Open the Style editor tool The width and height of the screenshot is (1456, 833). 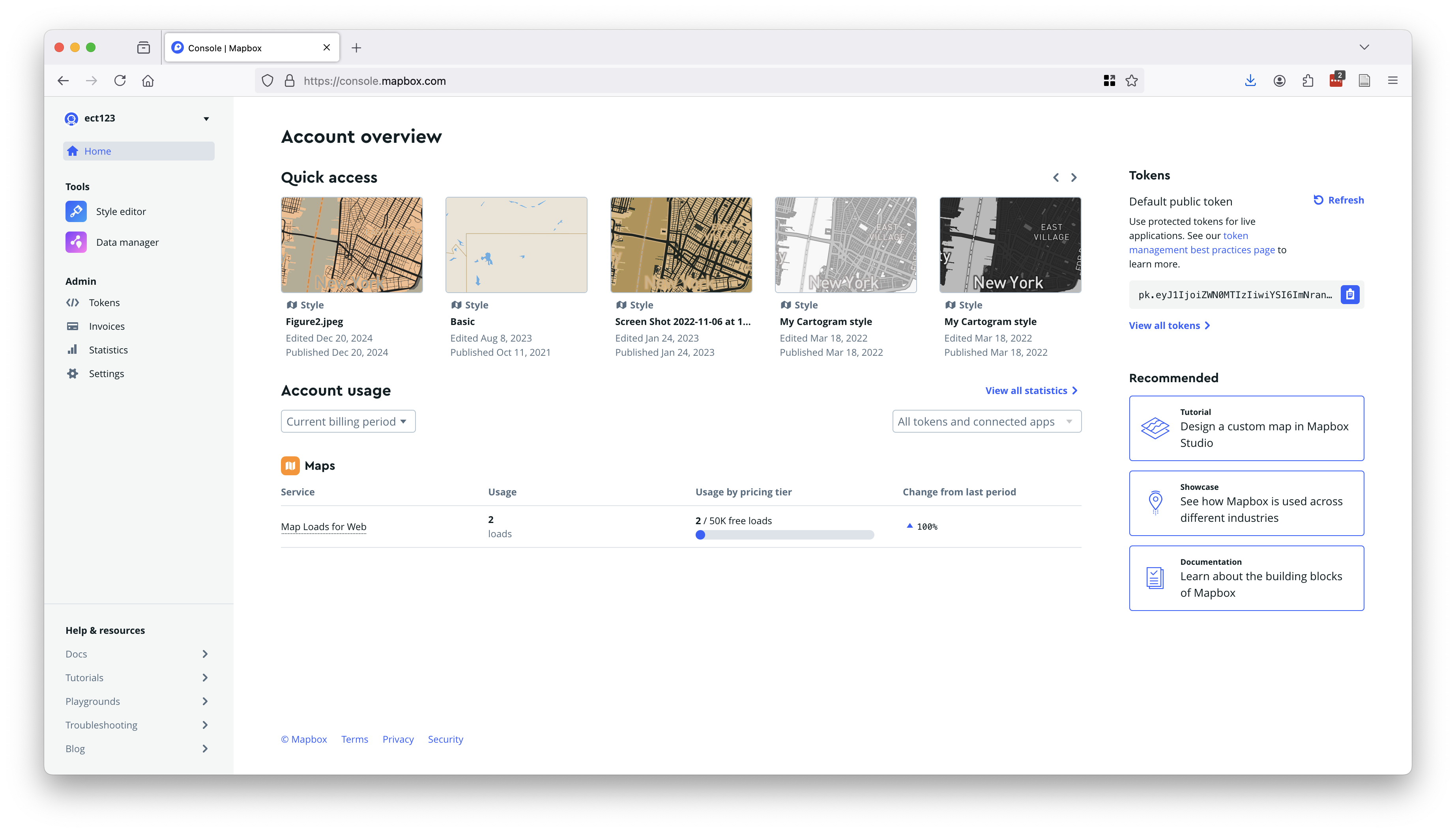click(x=120, y=211)
